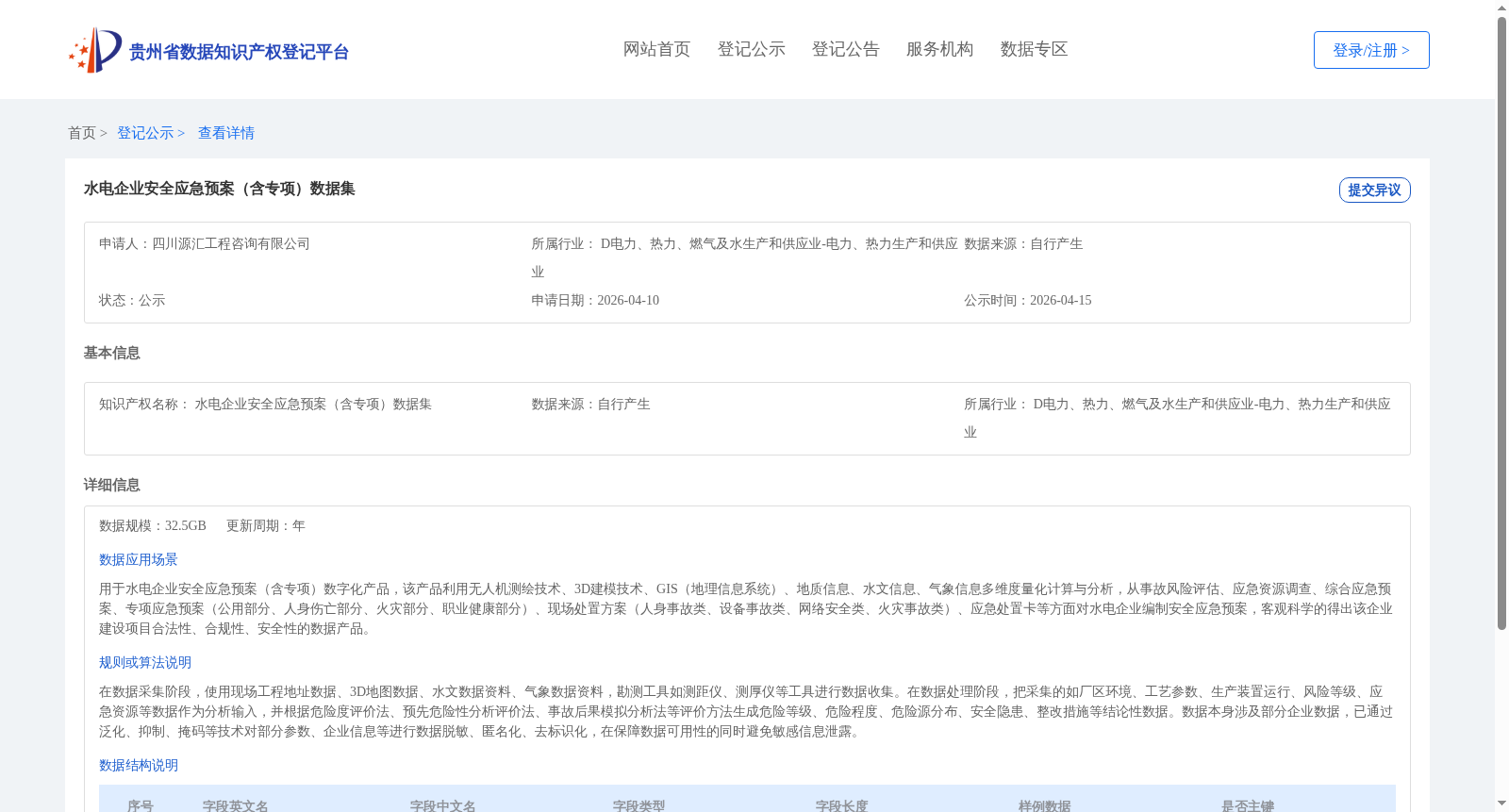Click the 序号 column header
The image size is (1509, 812).
141,805
